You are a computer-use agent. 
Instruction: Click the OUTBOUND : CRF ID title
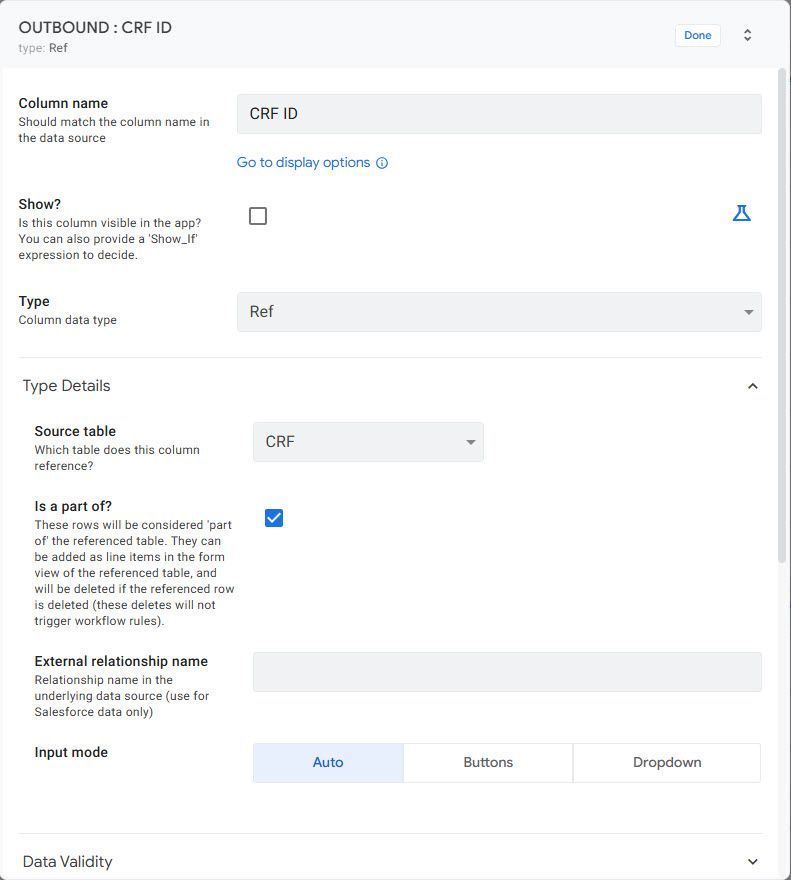[x=95, y=28]
